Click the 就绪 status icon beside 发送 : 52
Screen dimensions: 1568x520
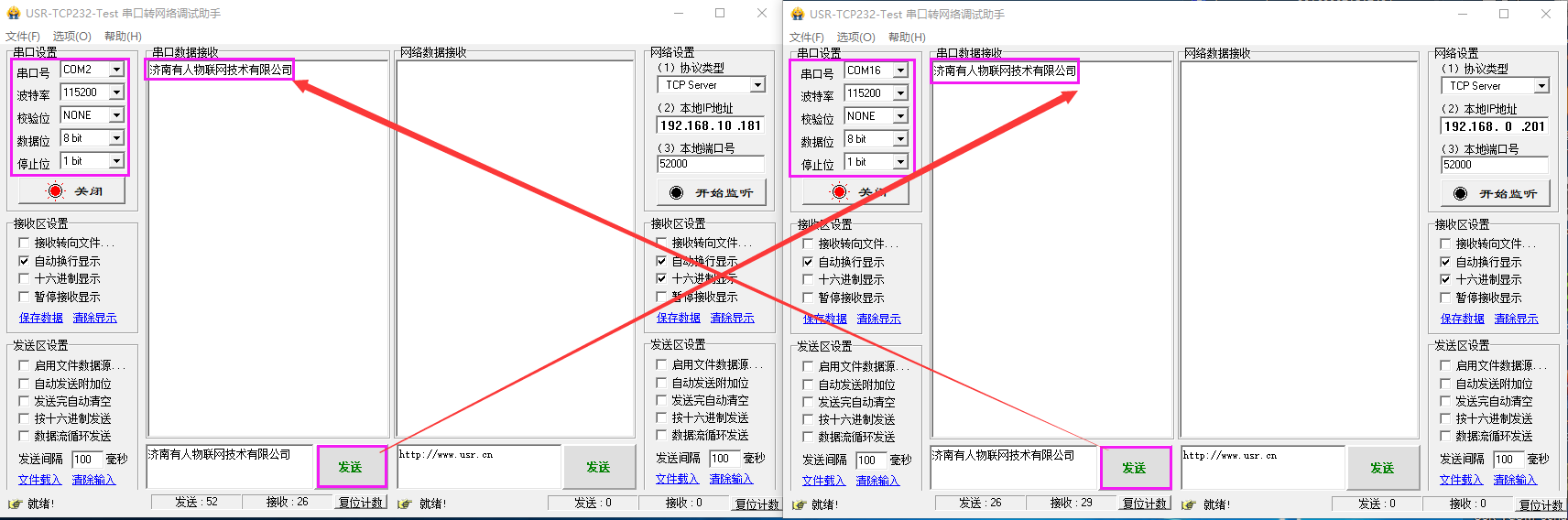click(16, 504)
